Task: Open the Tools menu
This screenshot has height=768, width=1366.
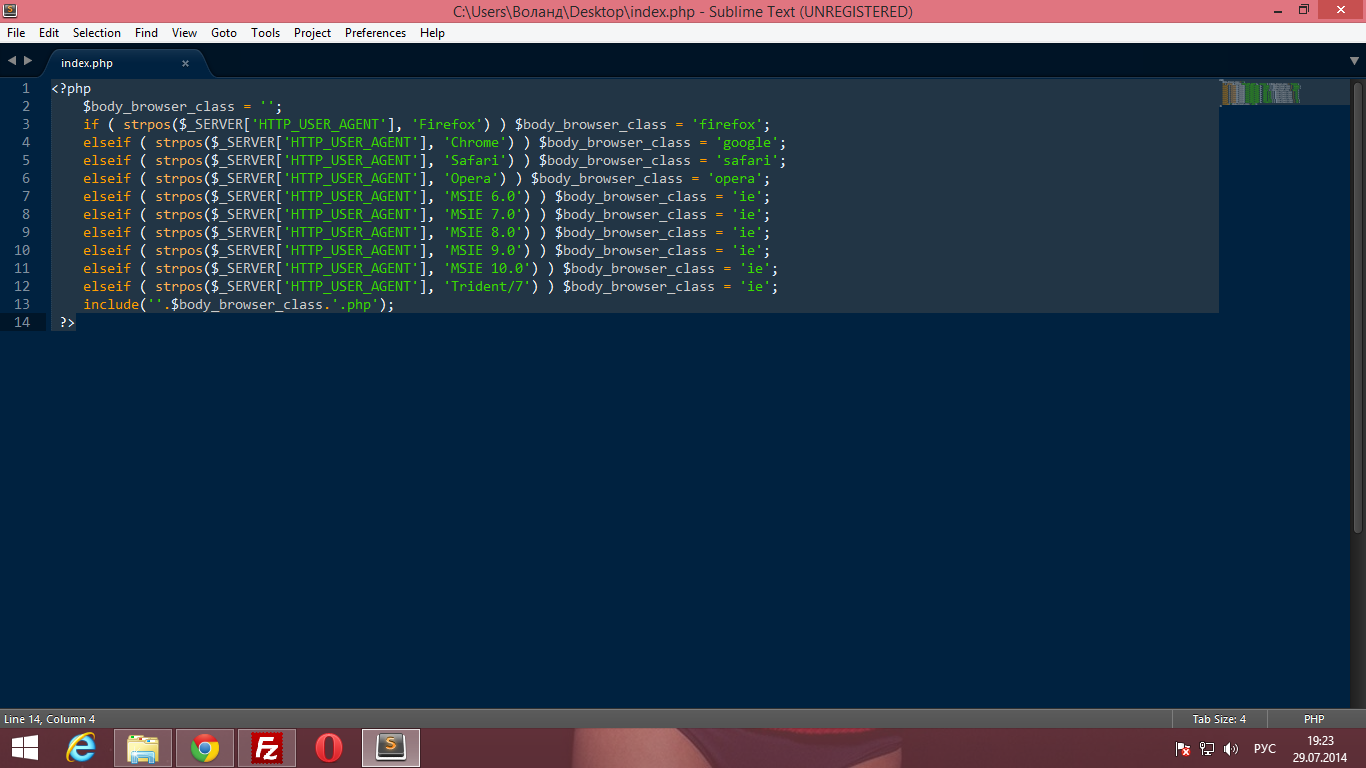Action: 266,33
